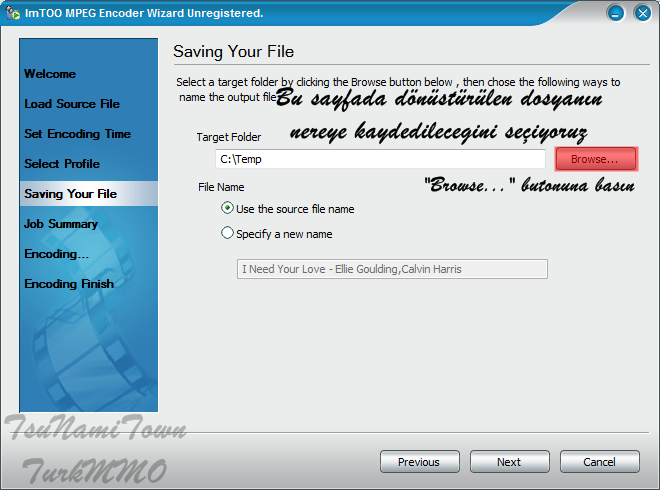Open the Welcome step in sidebar
660x490 pixels.
(50, 74)
